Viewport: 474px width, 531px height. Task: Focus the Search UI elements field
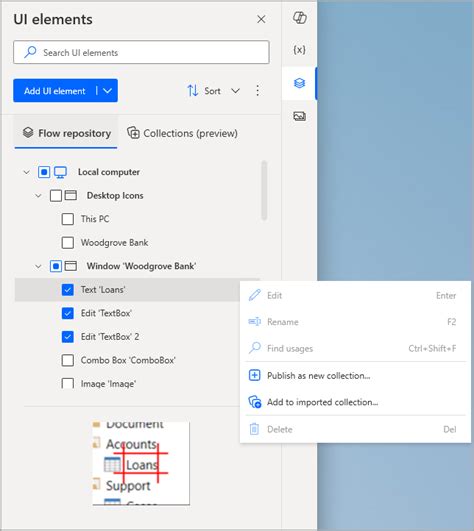141,52
